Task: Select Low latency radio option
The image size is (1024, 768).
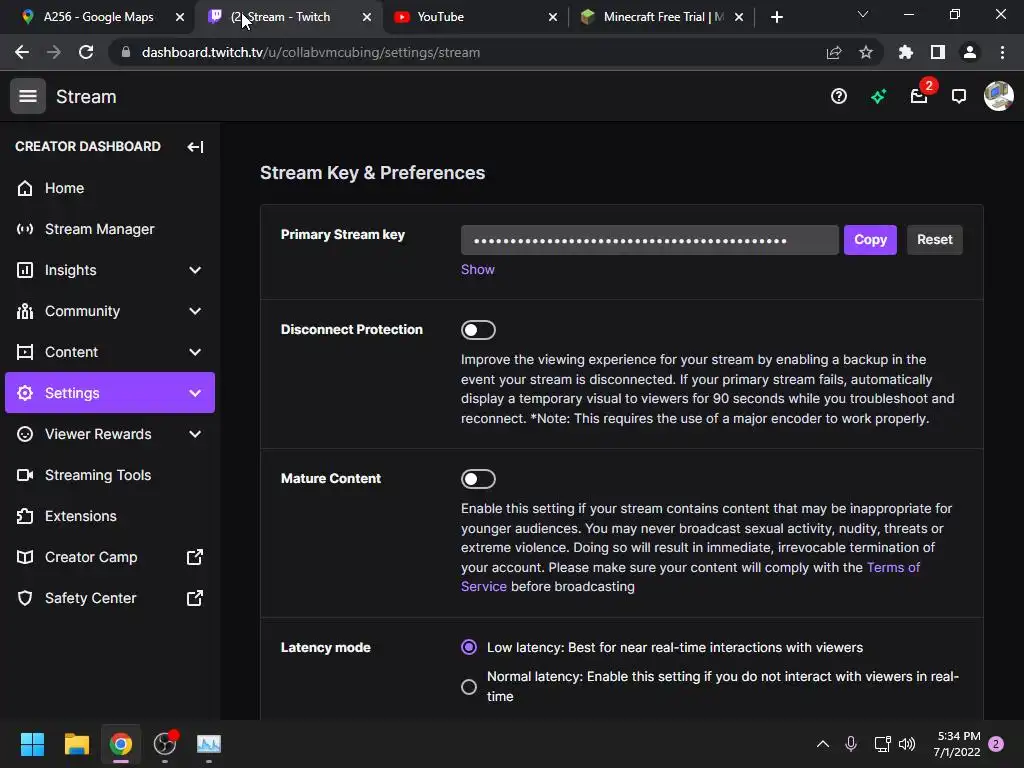Action: (x=469, y=647)
